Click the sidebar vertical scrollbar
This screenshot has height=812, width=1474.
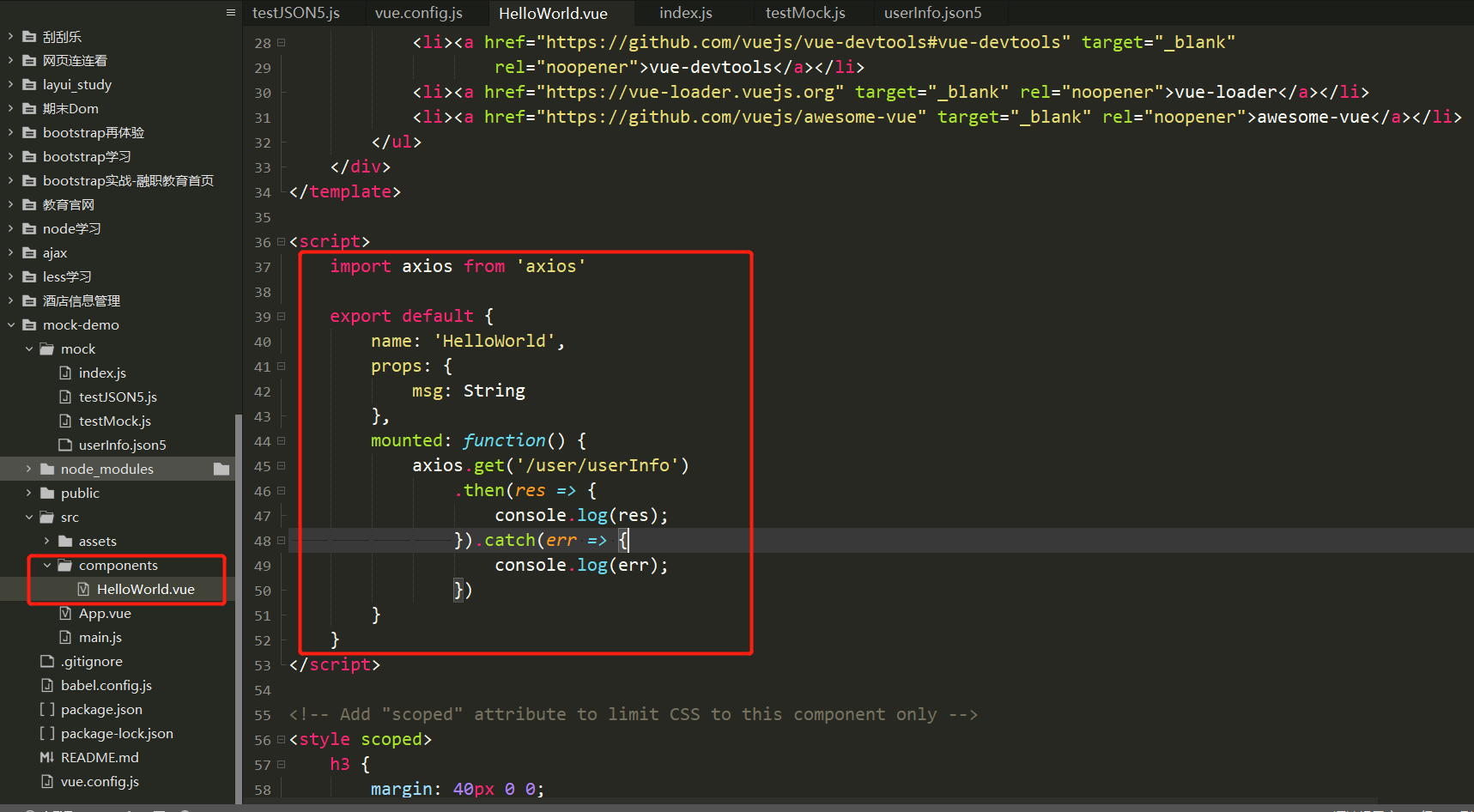click(239, 608)
